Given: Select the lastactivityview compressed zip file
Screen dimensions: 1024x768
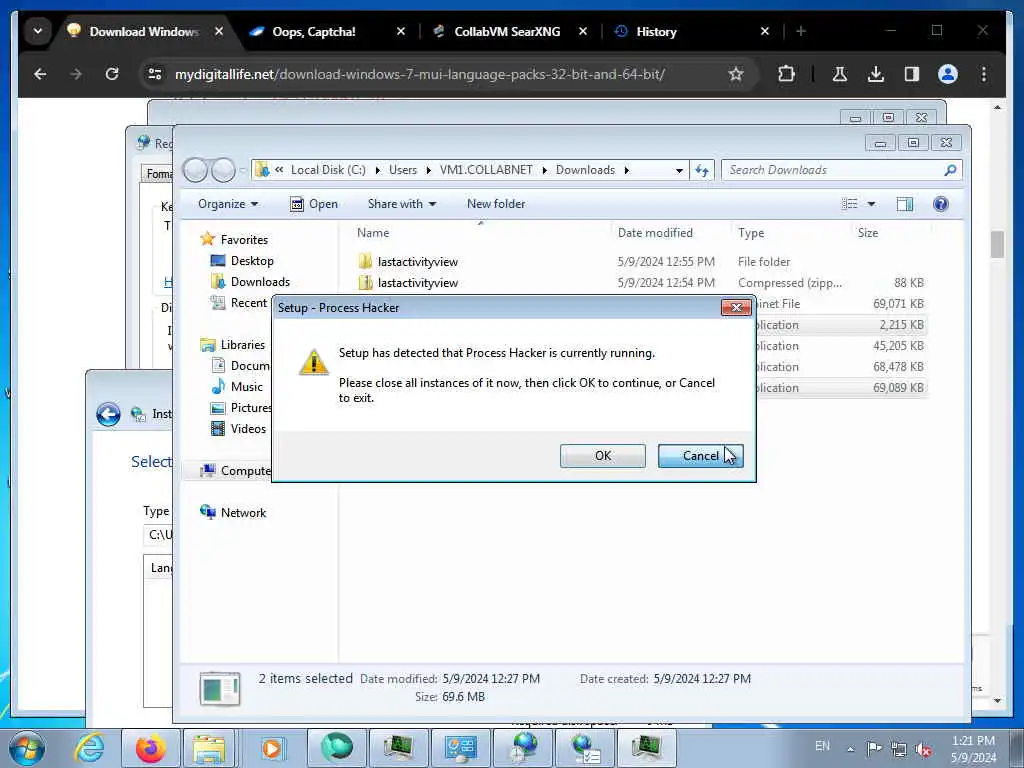Looking at the screenshot, I should [x=418, y=283].
